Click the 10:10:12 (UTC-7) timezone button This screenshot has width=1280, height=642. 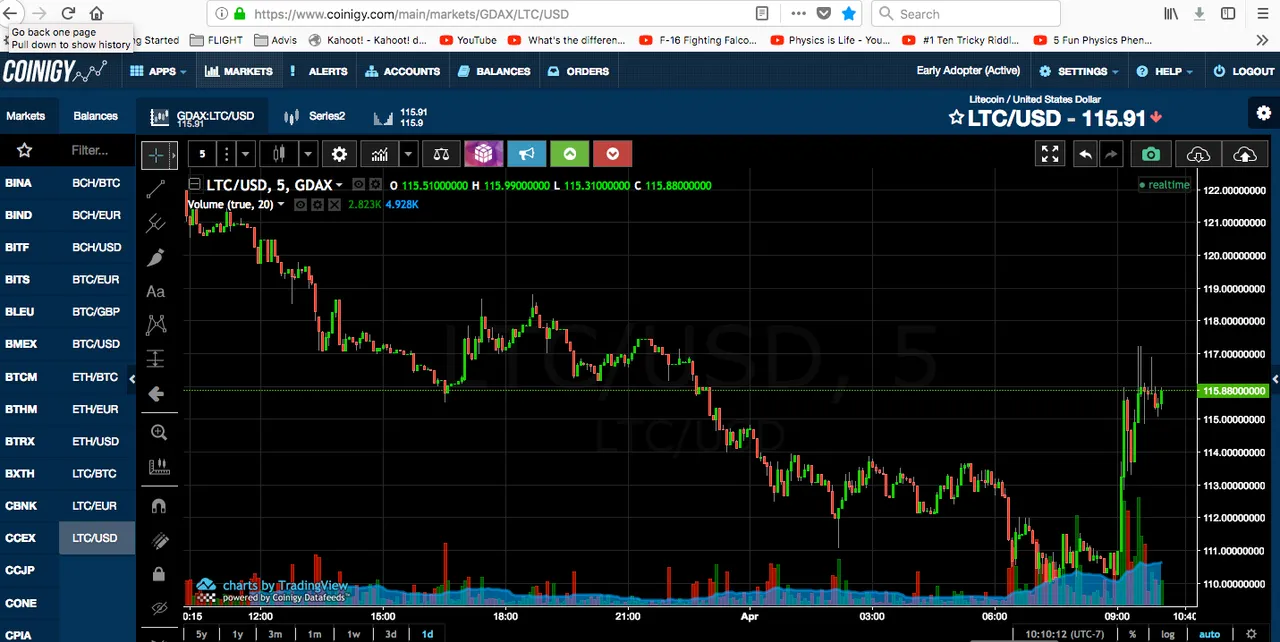(x=1064, y=634)
